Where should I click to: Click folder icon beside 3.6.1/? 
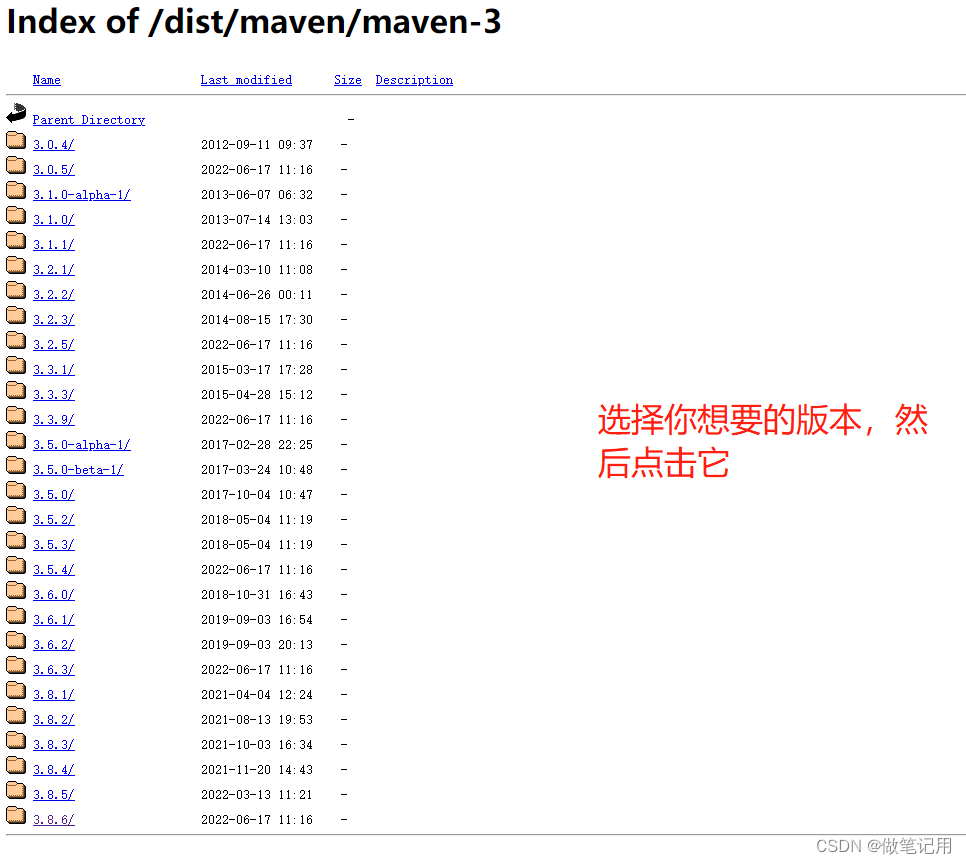(x=16, y=615)
